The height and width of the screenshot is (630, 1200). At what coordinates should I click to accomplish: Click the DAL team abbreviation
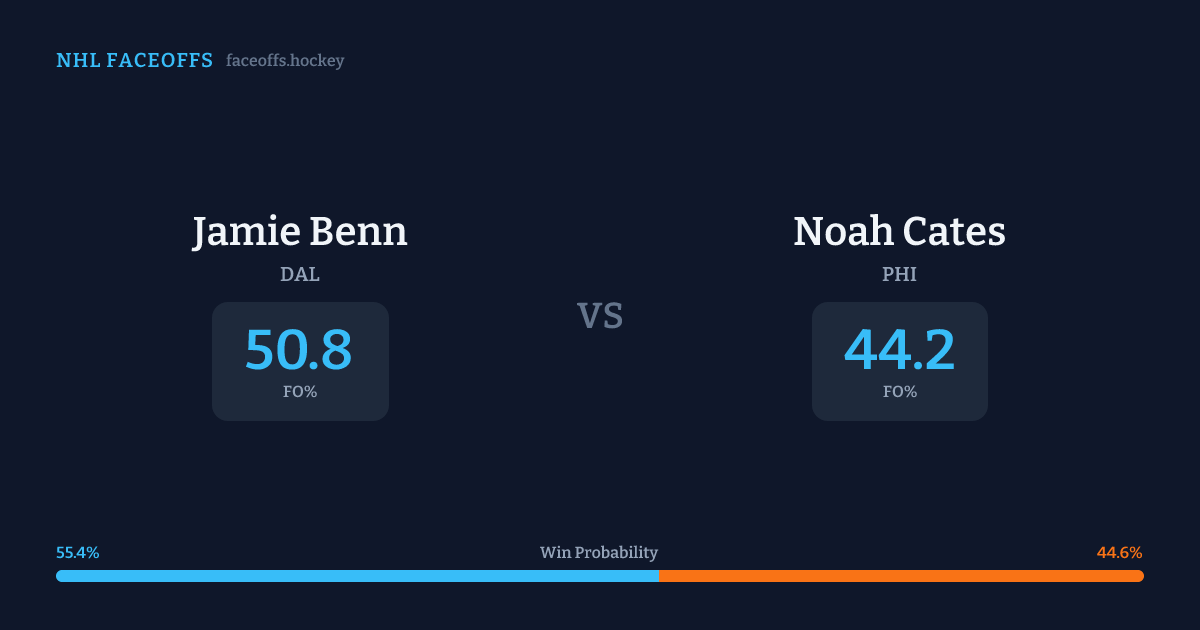coord(300,274)
